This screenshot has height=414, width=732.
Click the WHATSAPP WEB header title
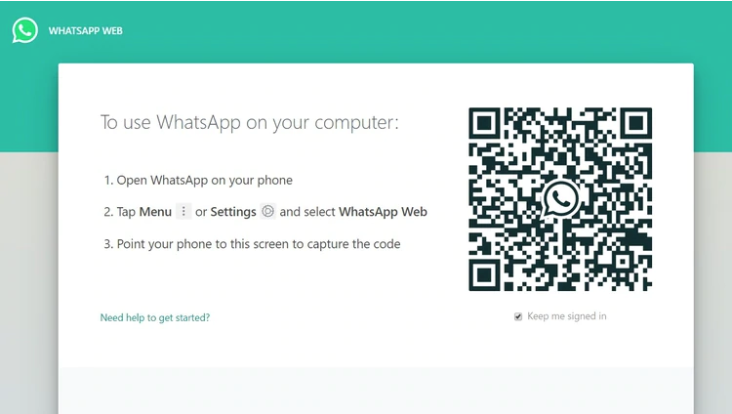tap(85, 31)
